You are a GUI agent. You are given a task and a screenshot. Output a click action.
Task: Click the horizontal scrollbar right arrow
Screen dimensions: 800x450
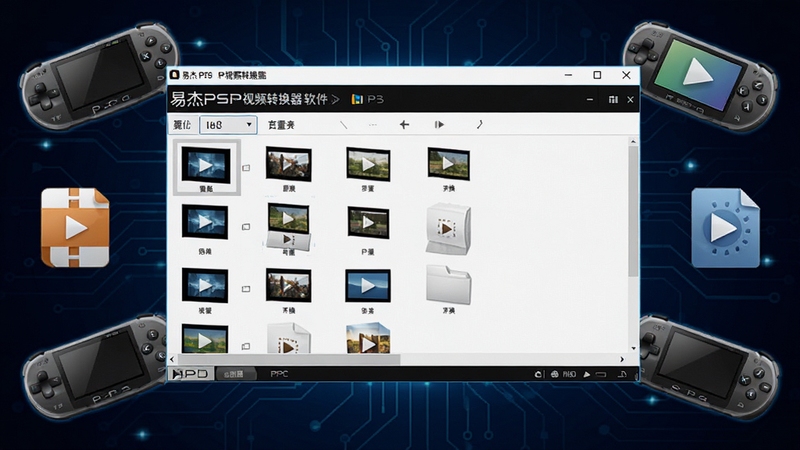coord(622,359)
